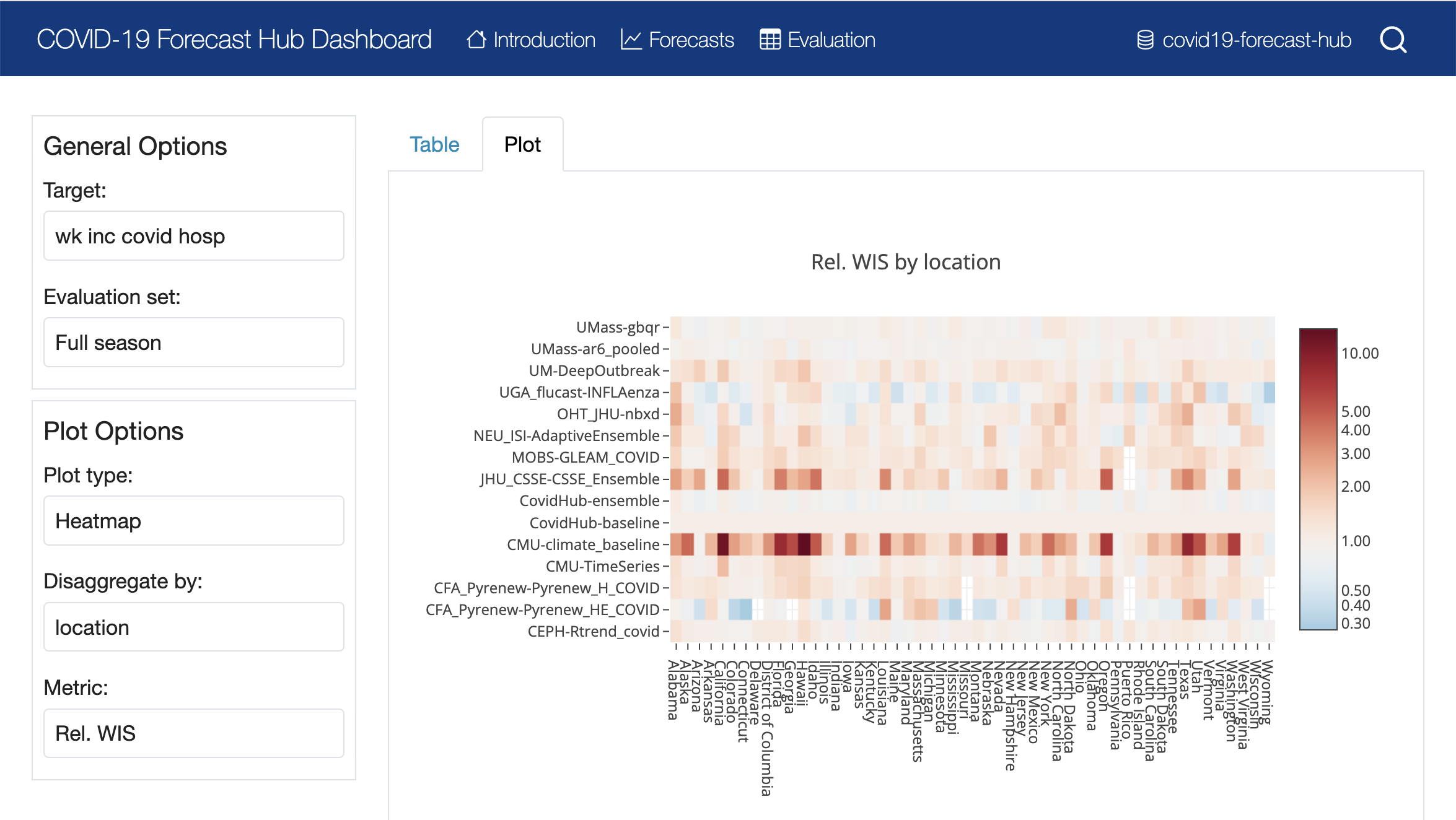Click the General Options heading

click(x=135, y=146)
